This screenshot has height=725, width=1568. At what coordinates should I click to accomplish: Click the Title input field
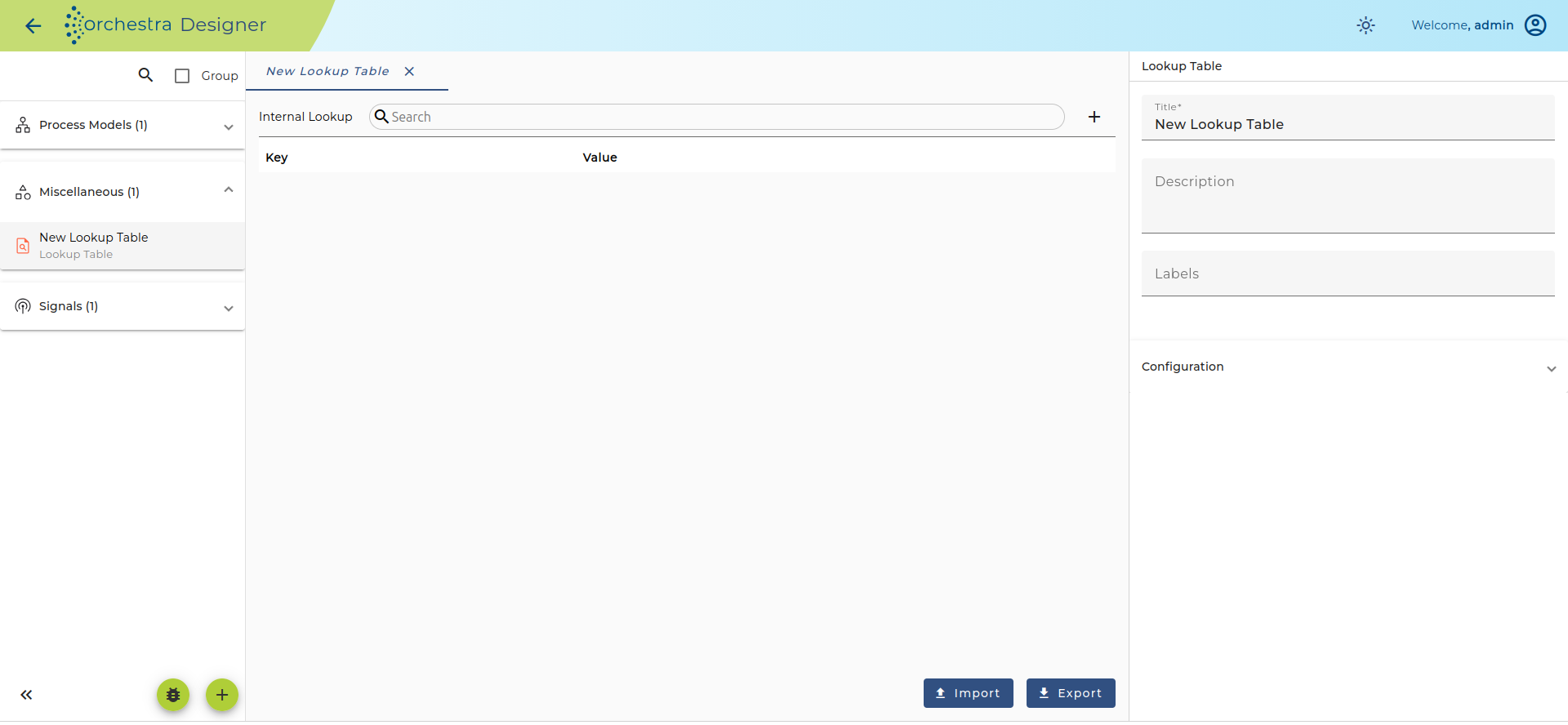(1348, 118)
